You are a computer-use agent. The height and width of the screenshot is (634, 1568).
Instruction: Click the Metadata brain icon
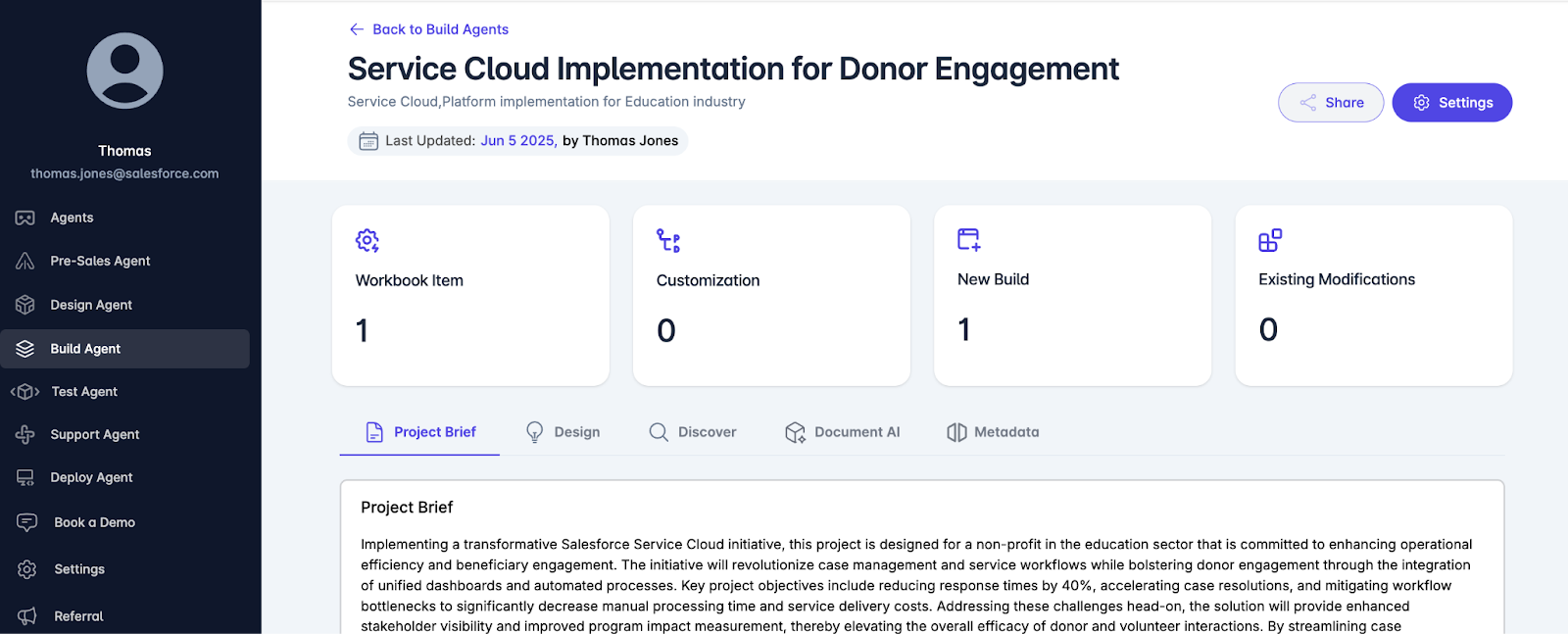pos(956,432)
